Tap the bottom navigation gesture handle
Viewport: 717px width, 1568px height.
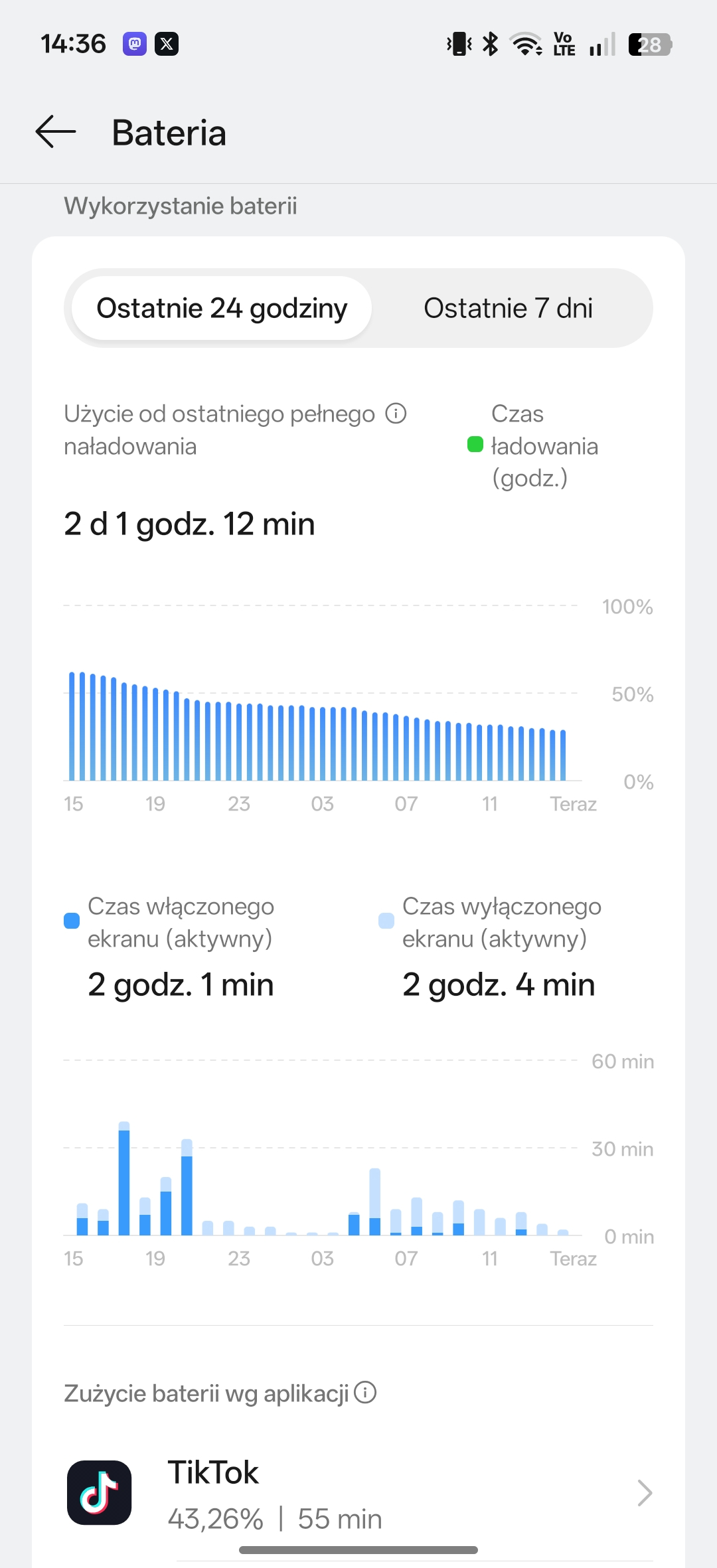[358, 1550]
